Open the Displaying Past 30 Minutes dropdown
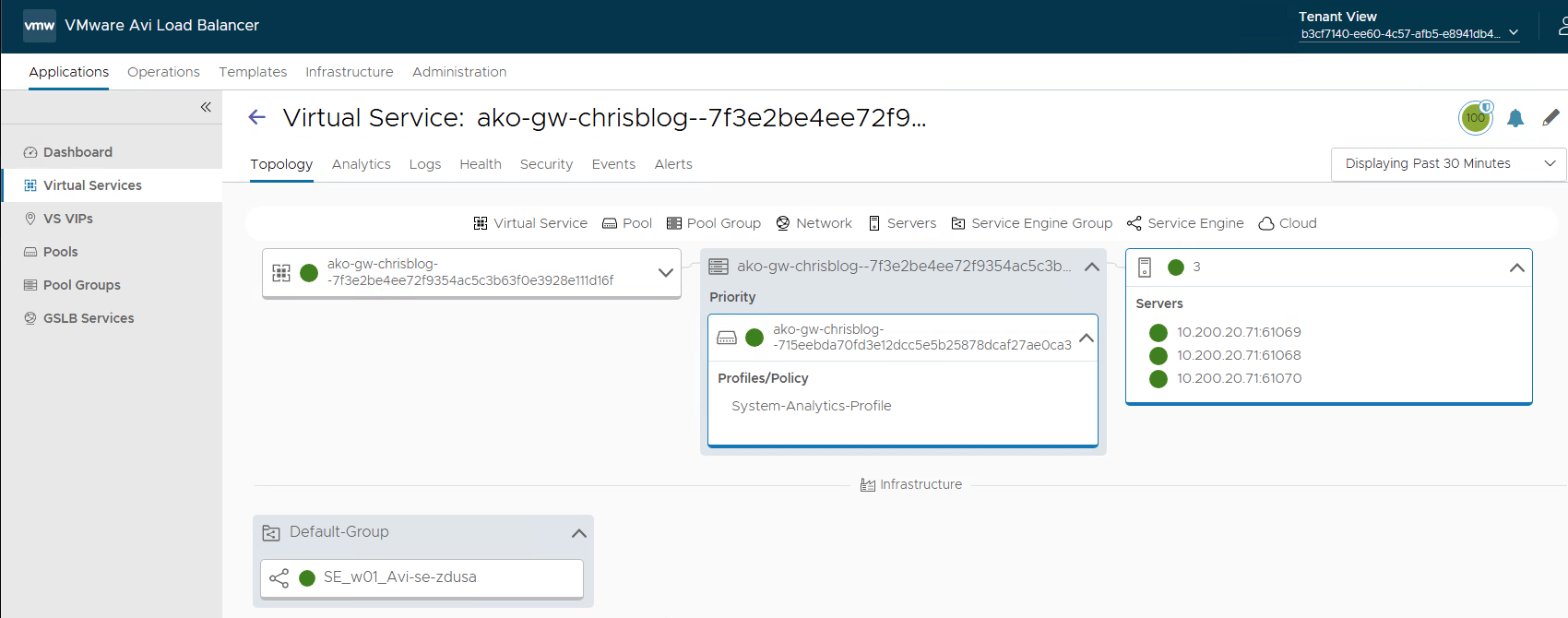The width and height of the screenshot is (1568, 618). (1447, 164)
